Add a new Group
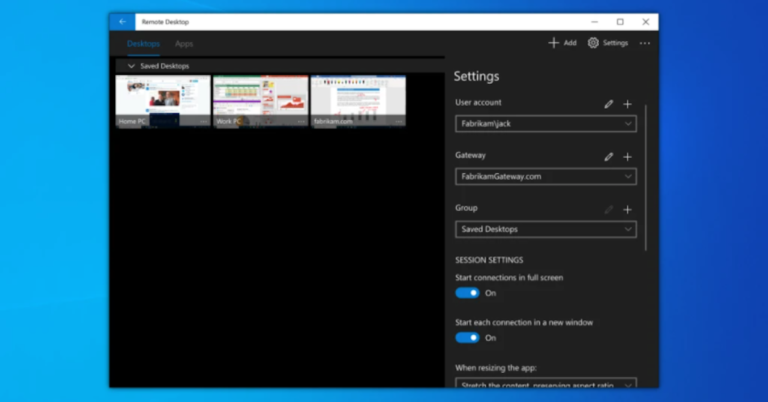 (x=628, y=209)
